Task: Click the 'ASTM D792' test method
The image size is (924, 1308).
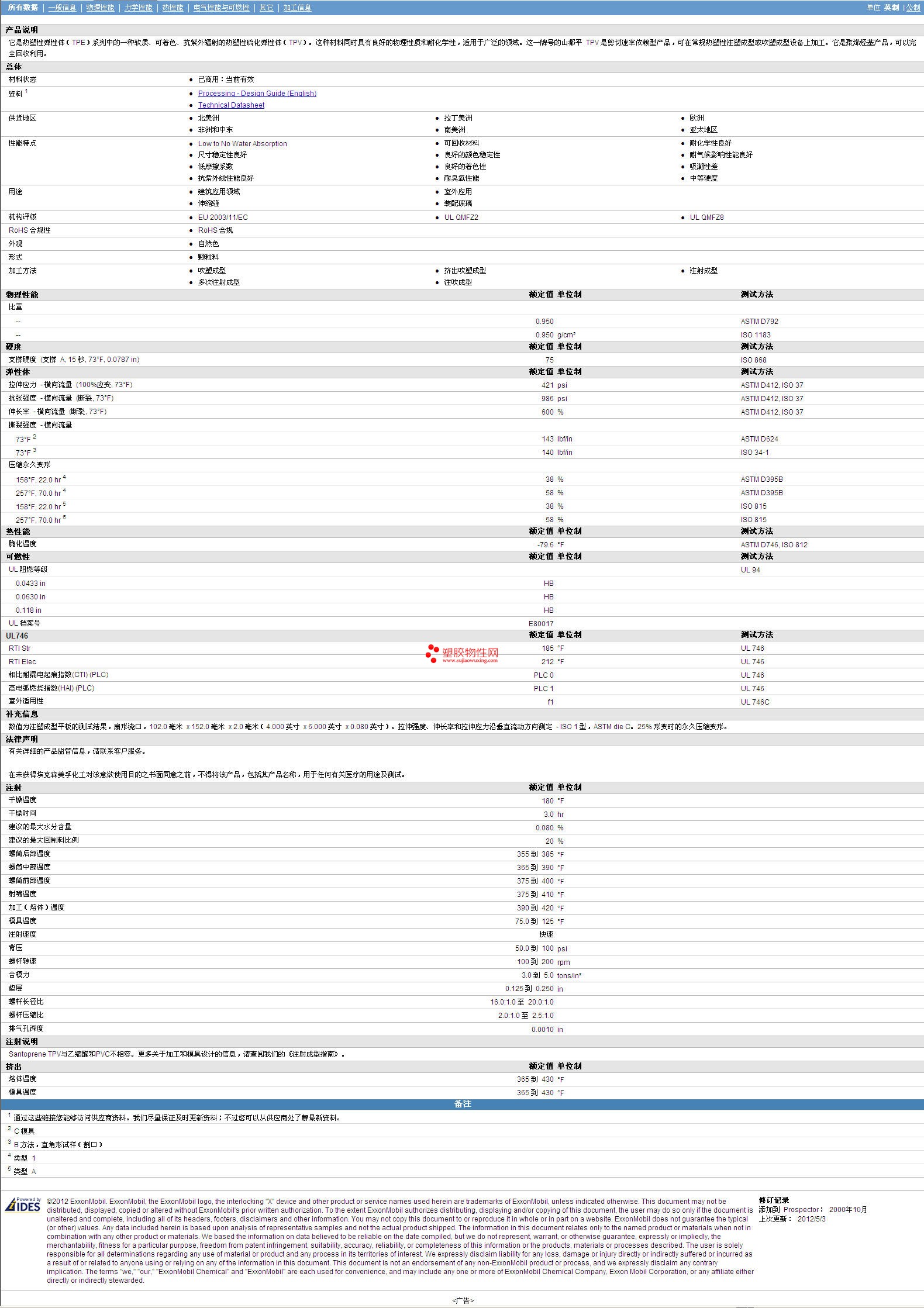Action: 759,322
